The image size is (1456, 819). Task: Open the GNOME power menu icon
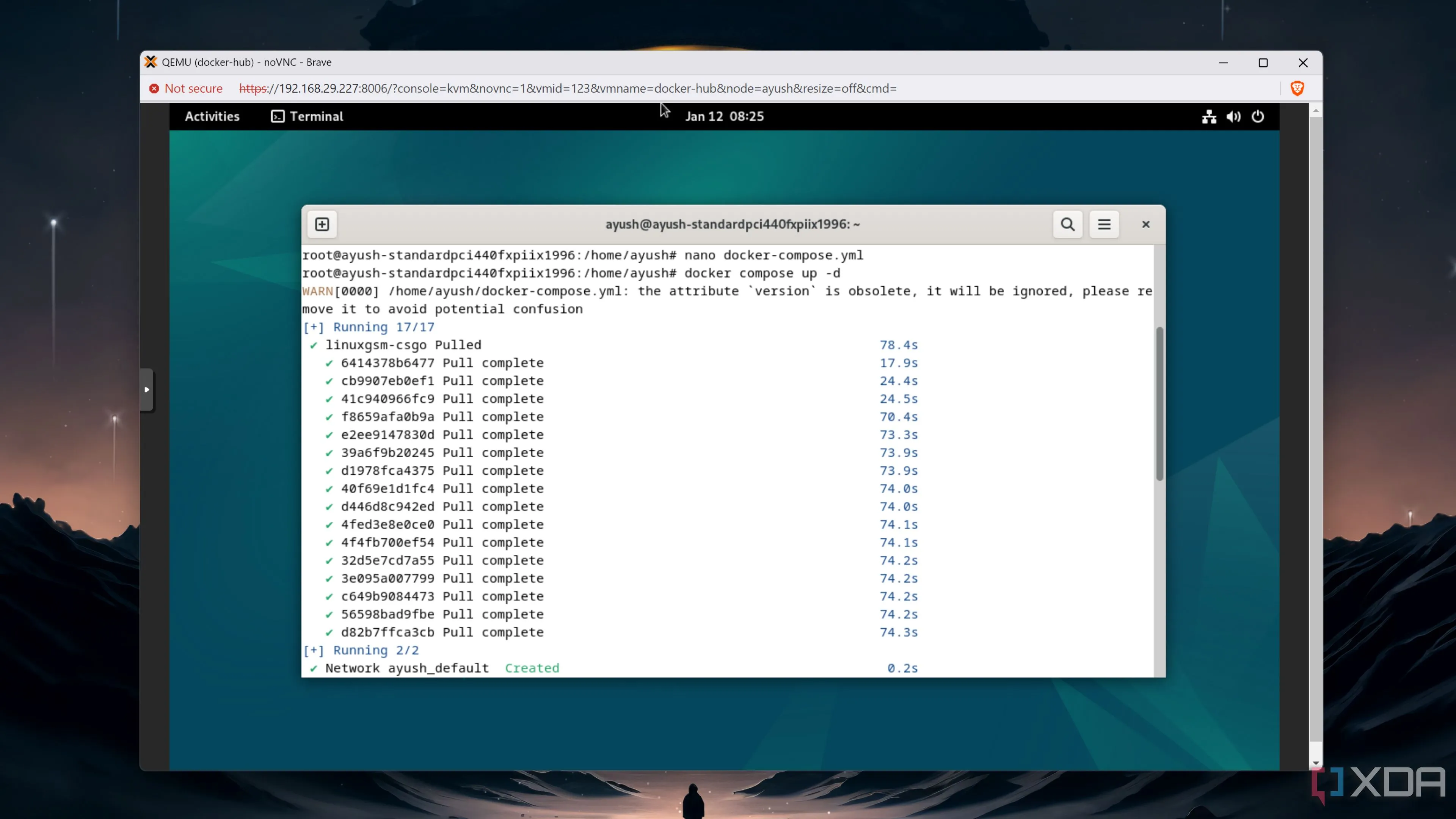pos(1258,116)
